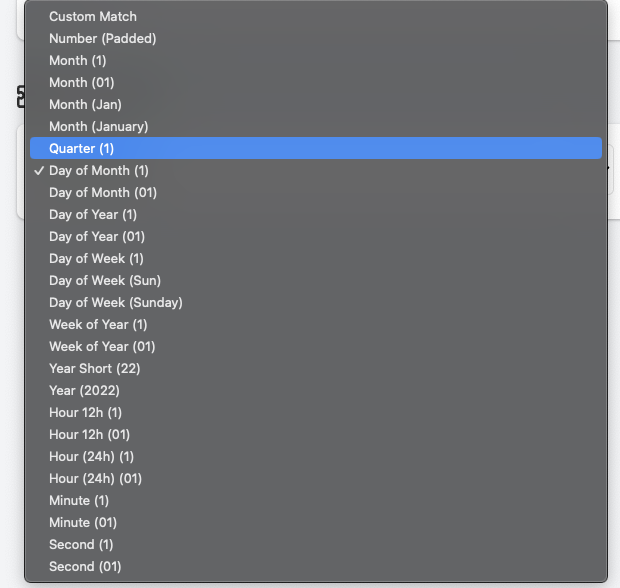This screenshot has width=620, height=588.
Task: Choose Day of Month (01)
Action: click(103, 193)
